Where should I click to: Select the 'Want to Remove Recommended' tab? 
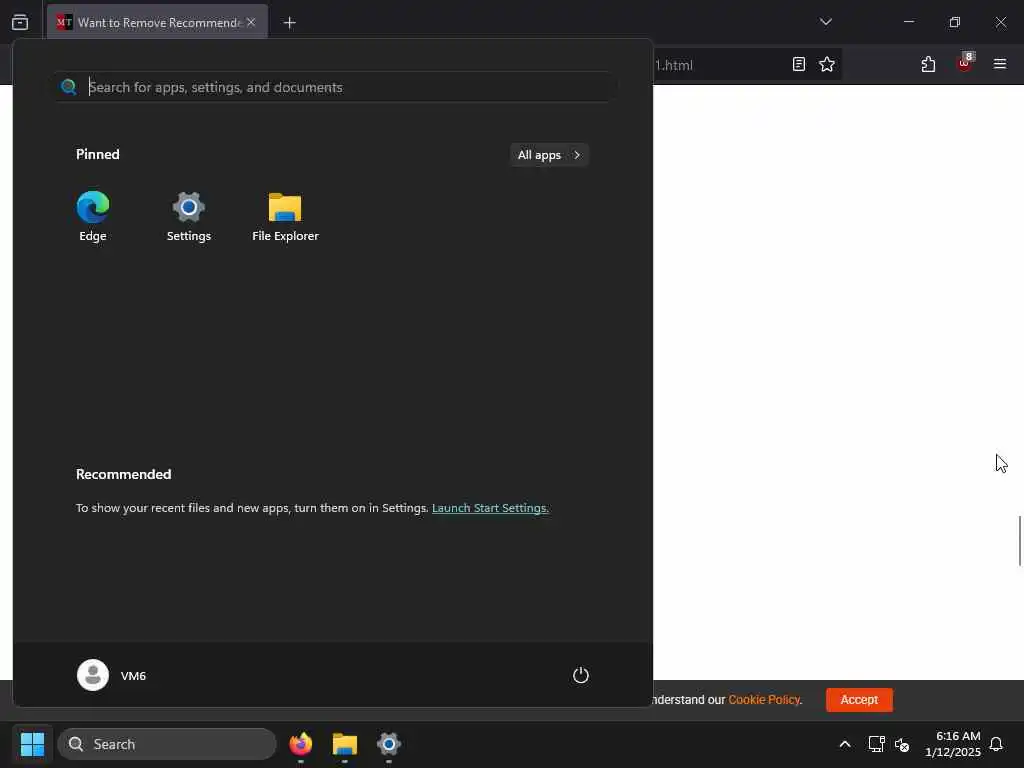tap(157, 22)
